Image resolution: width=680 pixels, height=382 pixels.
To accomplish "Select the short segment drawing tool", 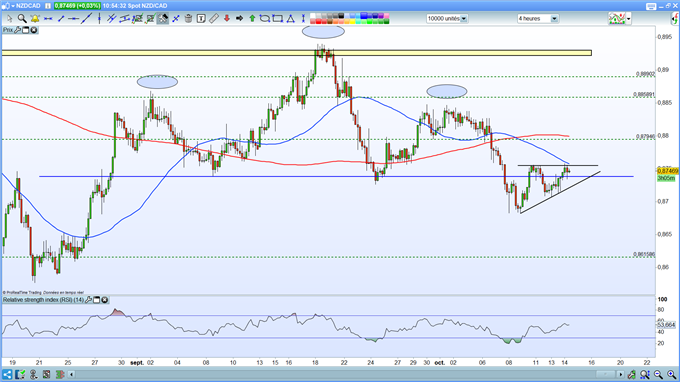I will point(61,18).
